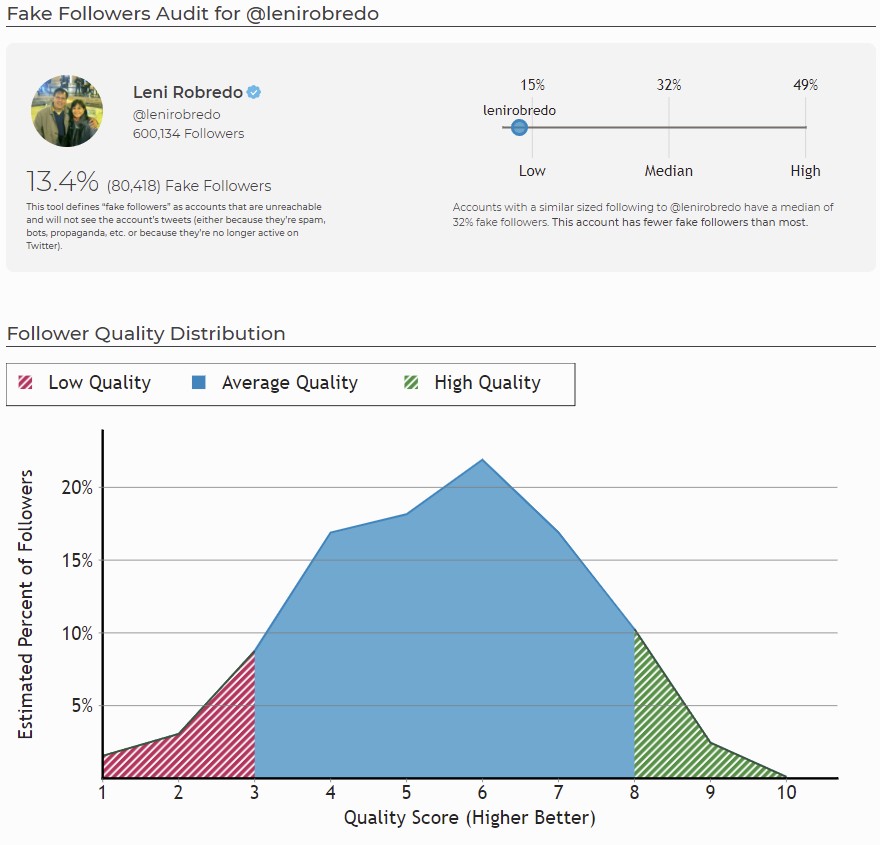
Task: Click the High Quality legend label
Action: (x=487, y=383)
